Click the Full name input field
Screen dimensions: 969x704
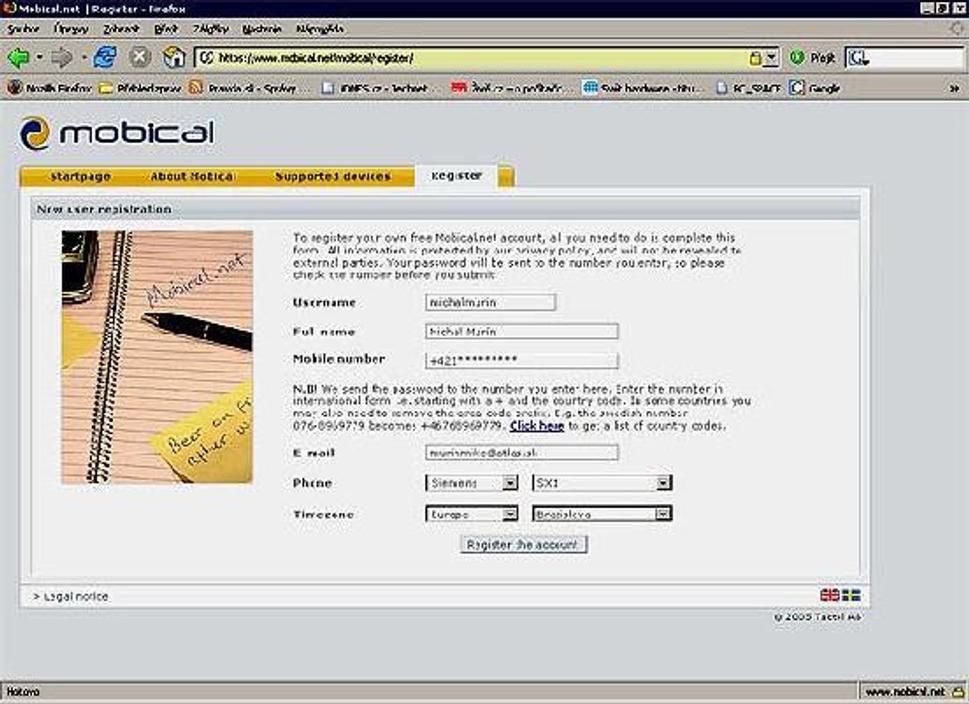[522, 331]
